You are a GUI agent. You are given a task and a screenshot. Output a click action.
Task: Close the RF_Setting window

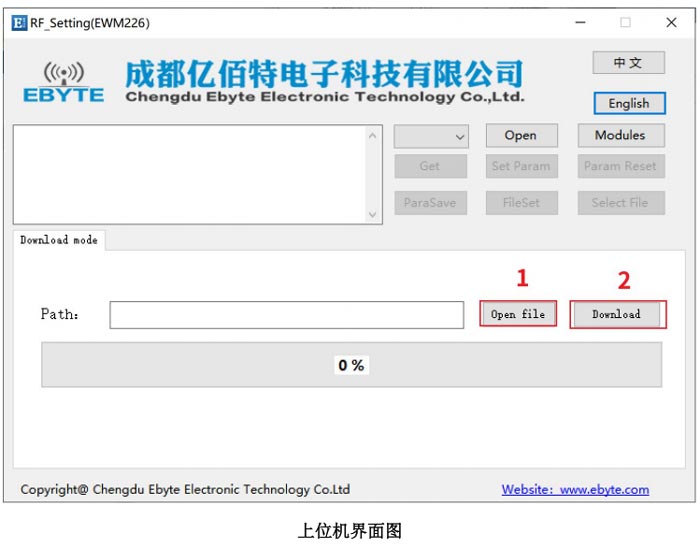click(x=671, y=22)
